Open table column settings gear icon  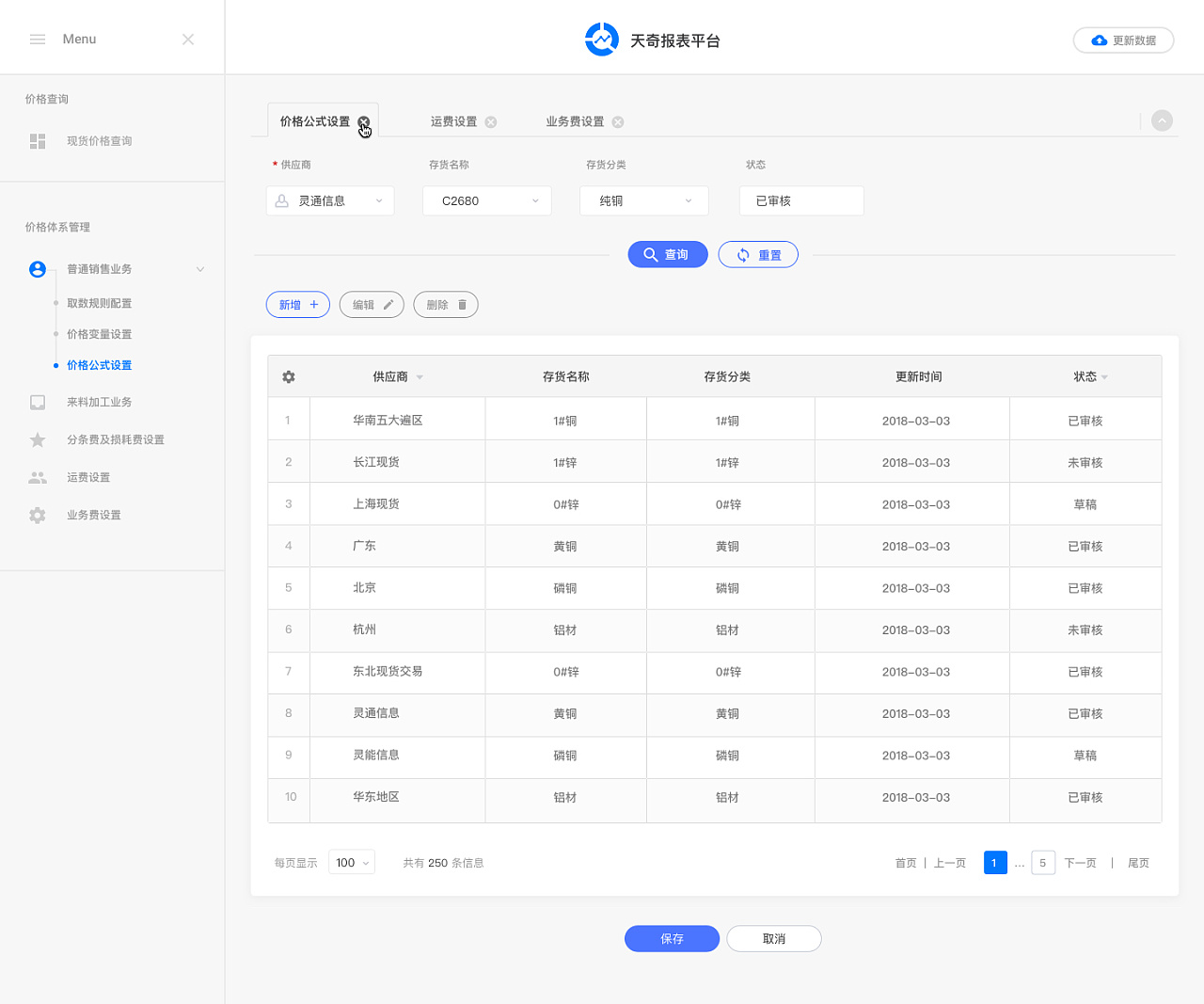[x=289, y=377]
